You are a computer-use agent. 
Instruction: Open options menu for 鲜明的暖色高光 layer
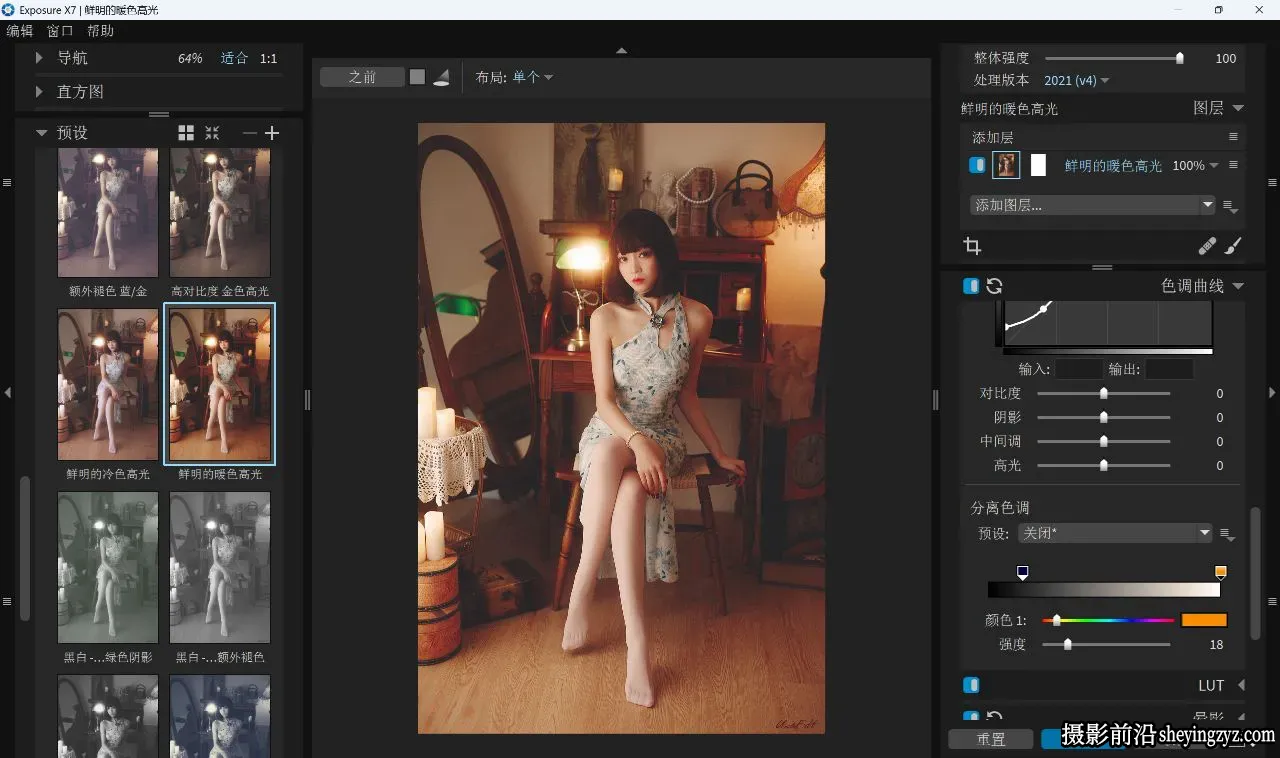(x=1233, y=165)
